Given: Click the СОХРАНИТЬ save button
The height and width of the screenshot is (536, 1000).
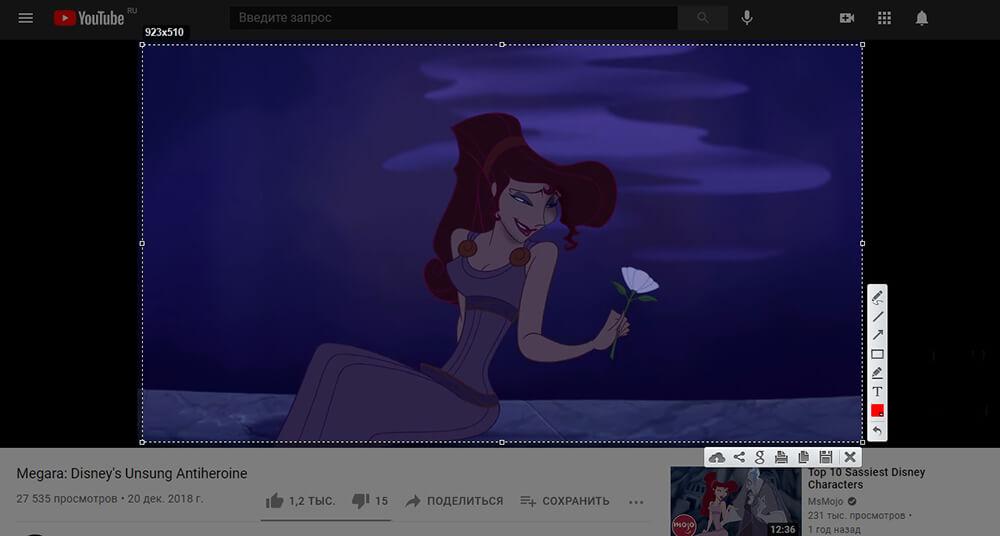Looking at the screenshot, I should pyautogui.click(x=564, y=501).
